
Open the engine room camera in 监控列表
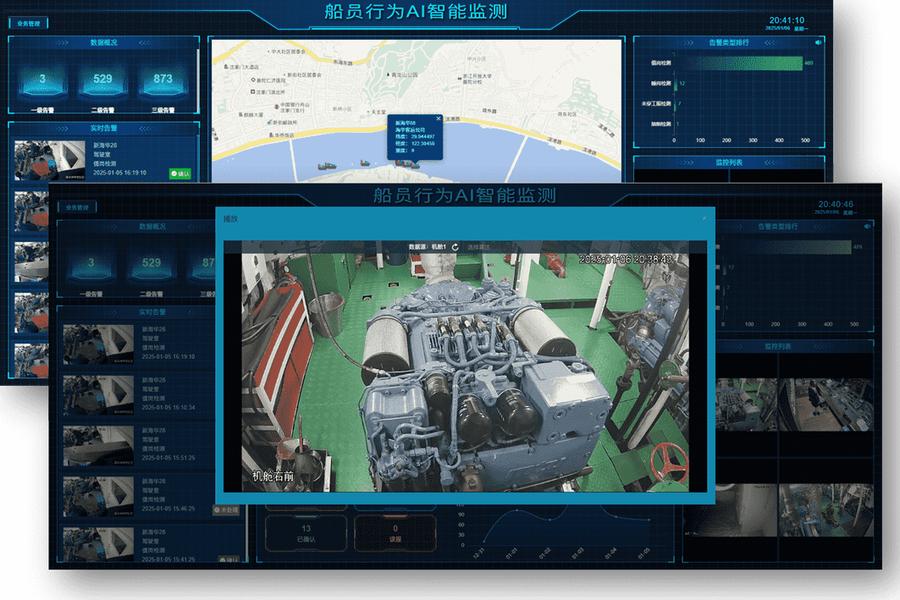pos(746,404)
